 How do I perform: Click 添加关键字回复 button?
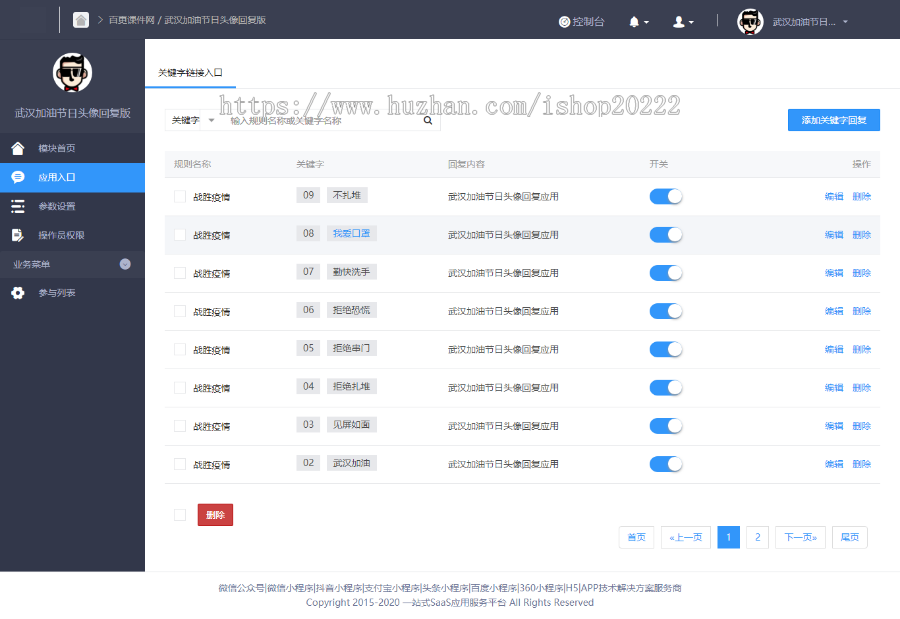click(x=833, y=120)
